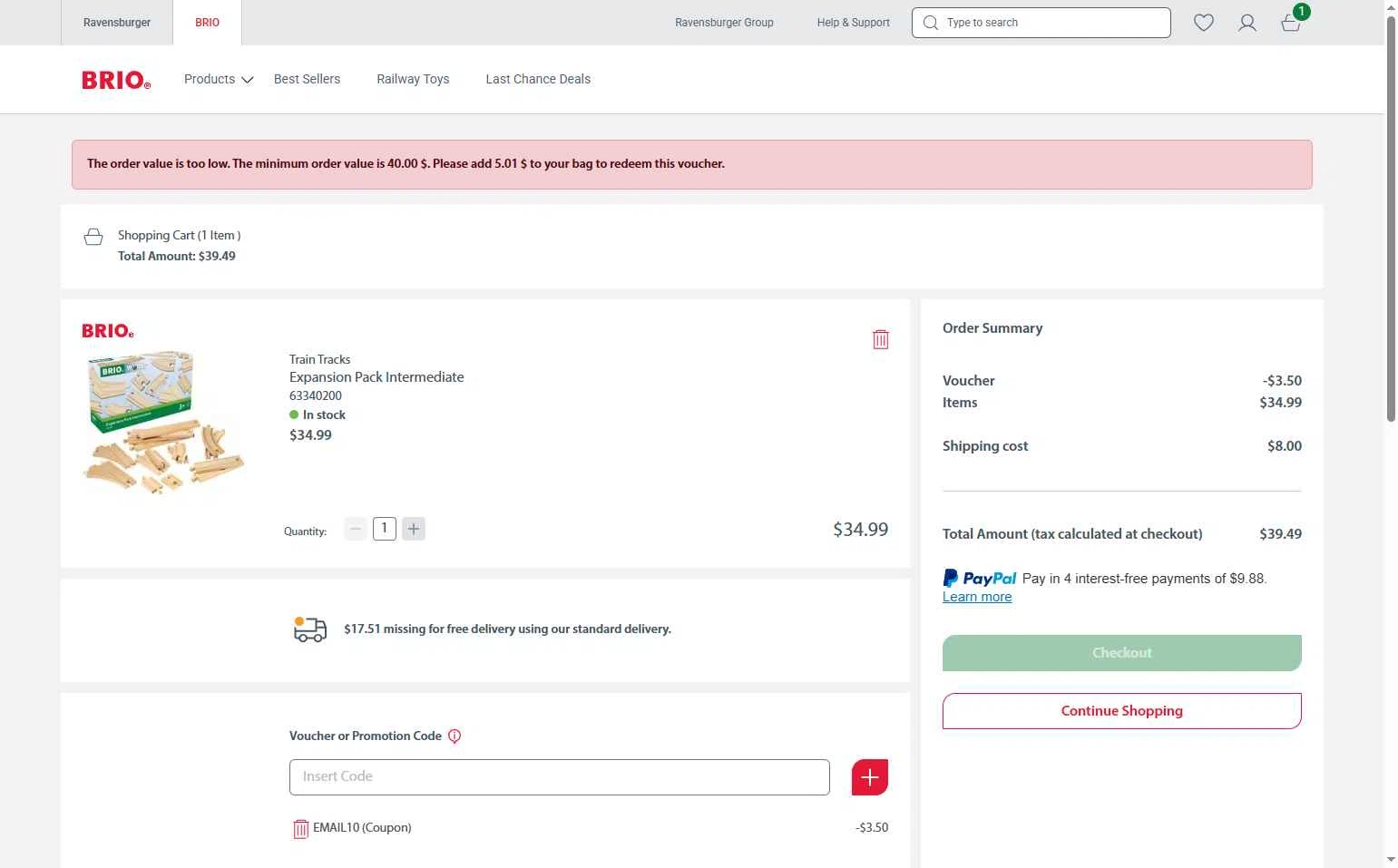Remove the EMAIL10 coupon with trash icon
This screenshot has width=1398, height=868.
point(300,829)
